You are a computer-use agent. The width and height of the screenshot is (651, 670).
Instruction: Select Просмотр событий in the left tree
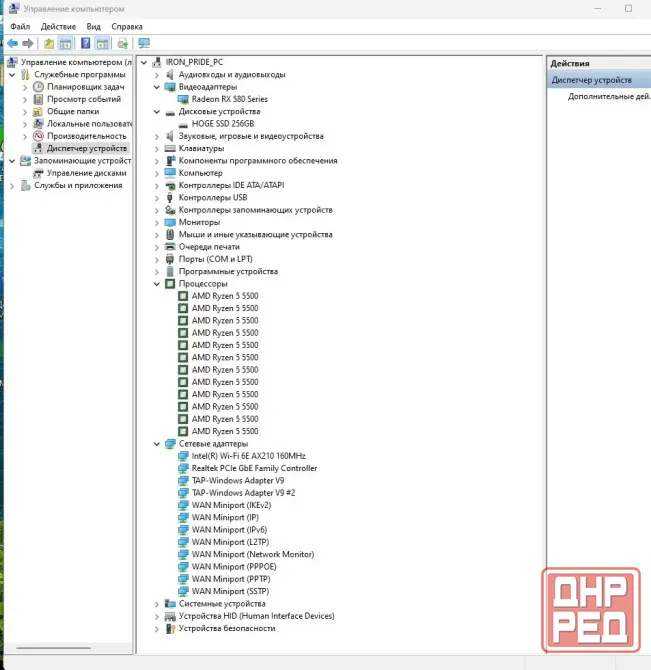[x=84, y=99]
